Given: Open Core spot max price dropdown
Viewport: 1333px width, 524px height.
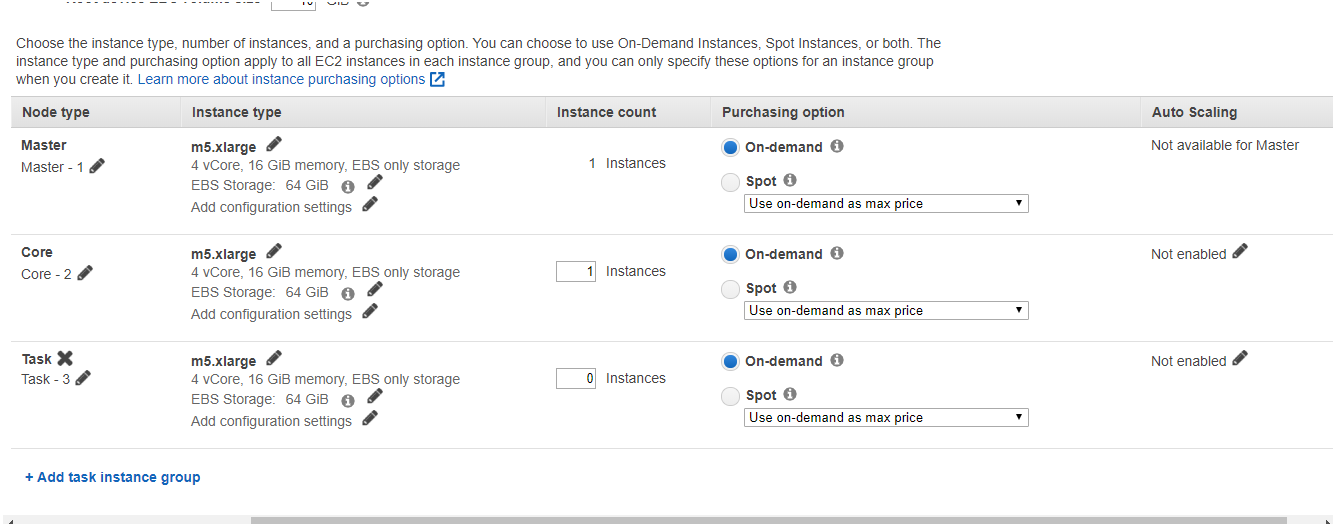Looking at the screenshot, I should point(886,311).
